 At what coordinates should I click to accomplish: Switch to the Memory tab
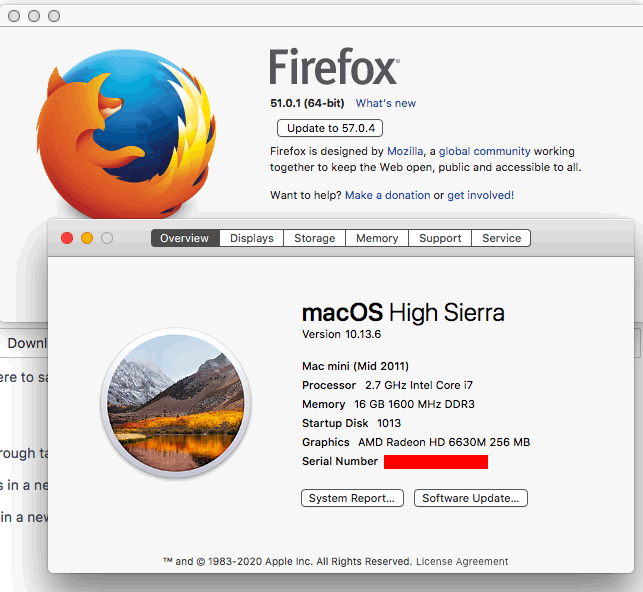(x=377, y=238)
